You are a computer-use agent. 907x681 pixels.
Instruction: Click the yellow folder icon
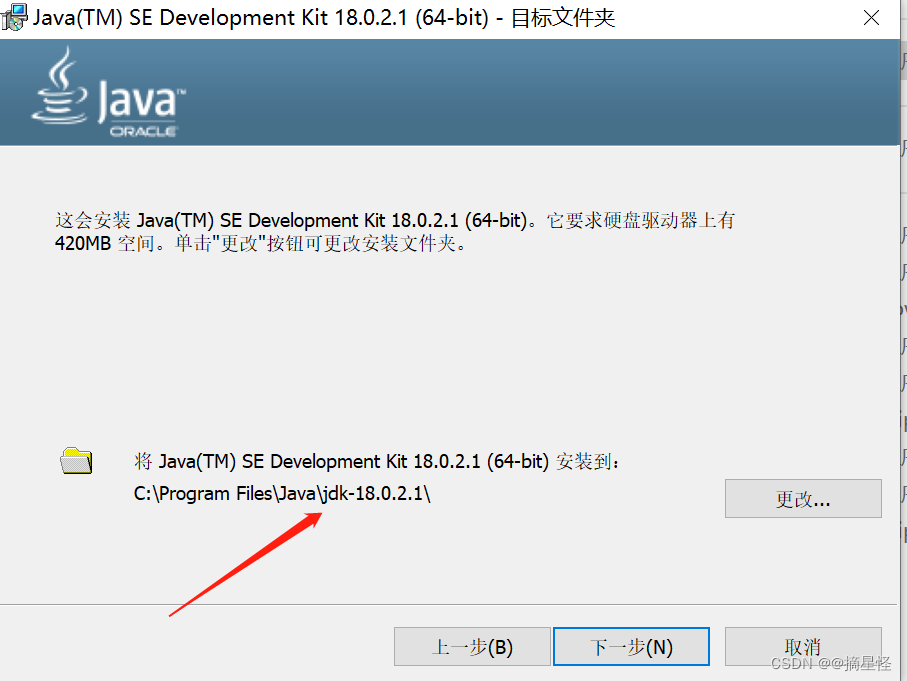point(76,461)
